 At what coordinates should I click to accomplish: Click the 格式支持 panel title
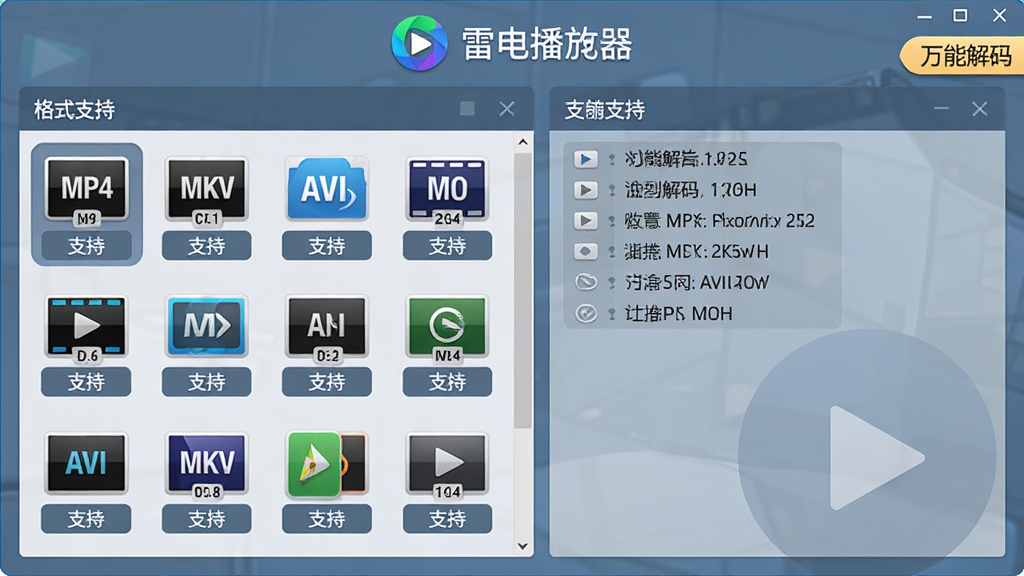(x=74, y=109)
